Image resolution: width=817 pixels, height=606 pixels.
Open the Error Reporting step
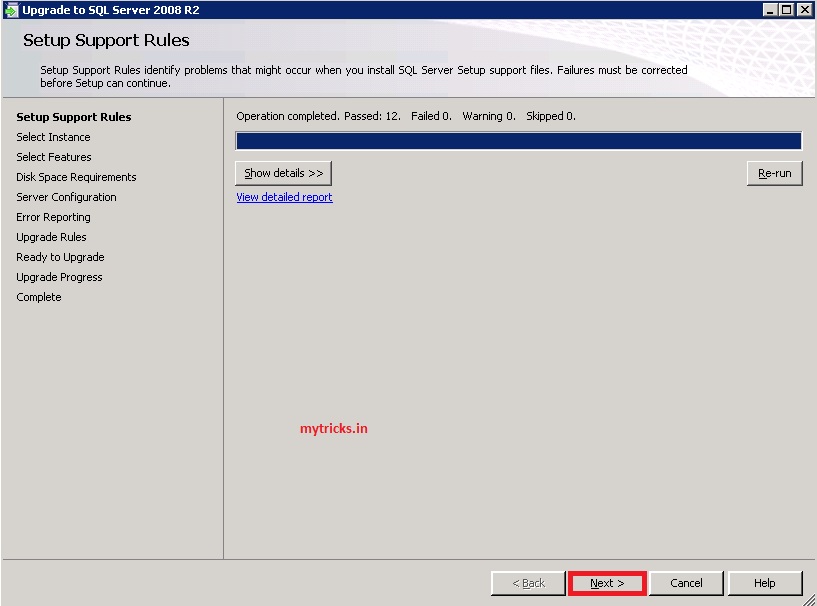click(53, 217)
